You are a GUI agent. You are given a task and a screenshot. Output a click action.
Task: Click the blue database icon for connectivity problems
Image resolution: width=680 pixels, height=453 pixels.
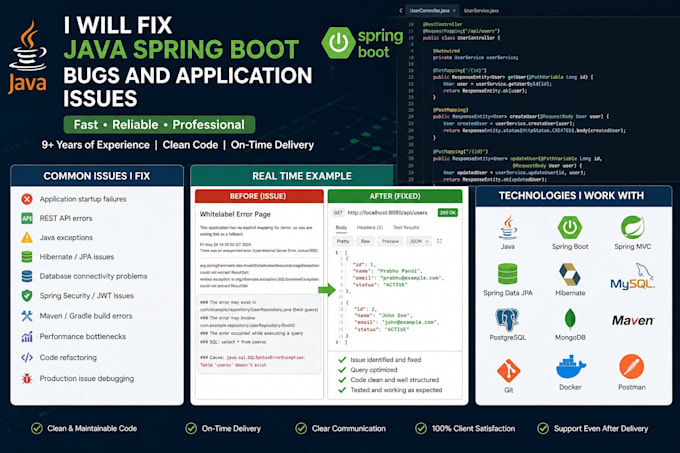coord(27,276)
